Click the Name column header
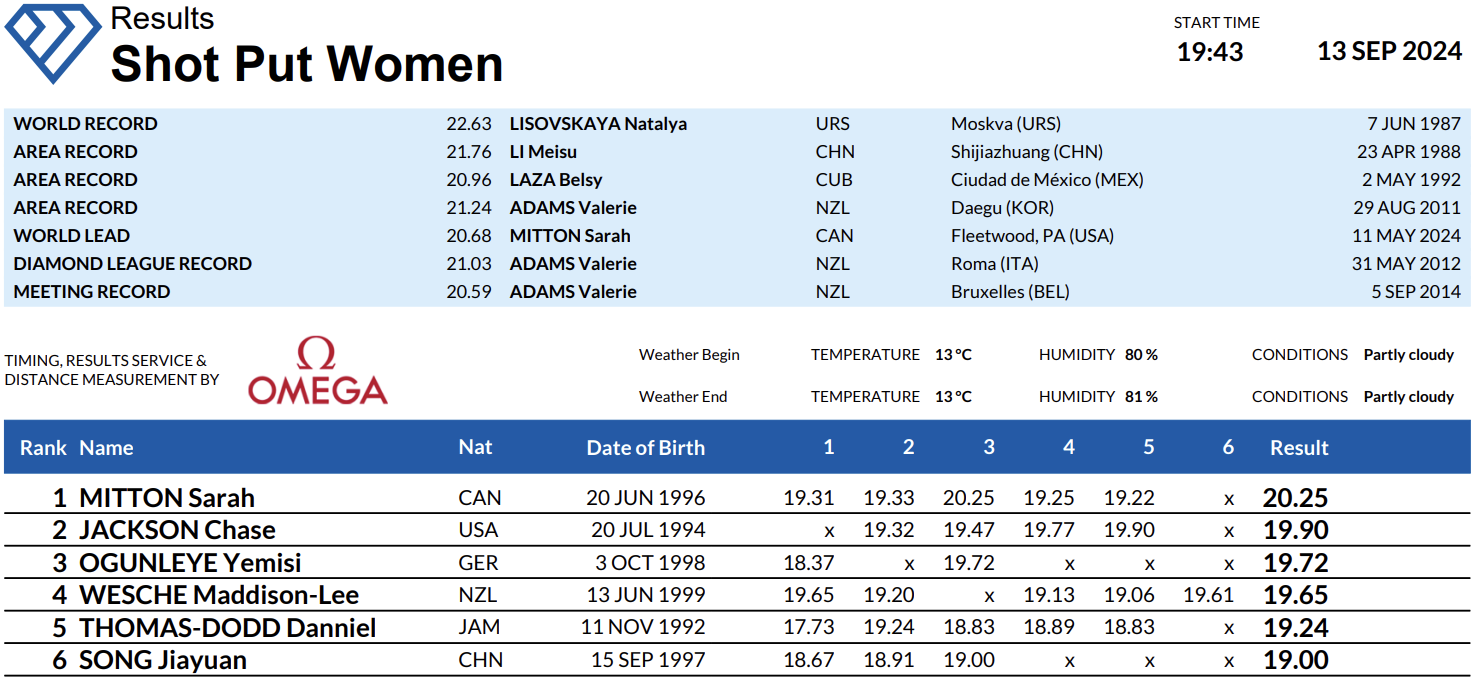This screenshot has width=1473, height=690. [106, 448]
